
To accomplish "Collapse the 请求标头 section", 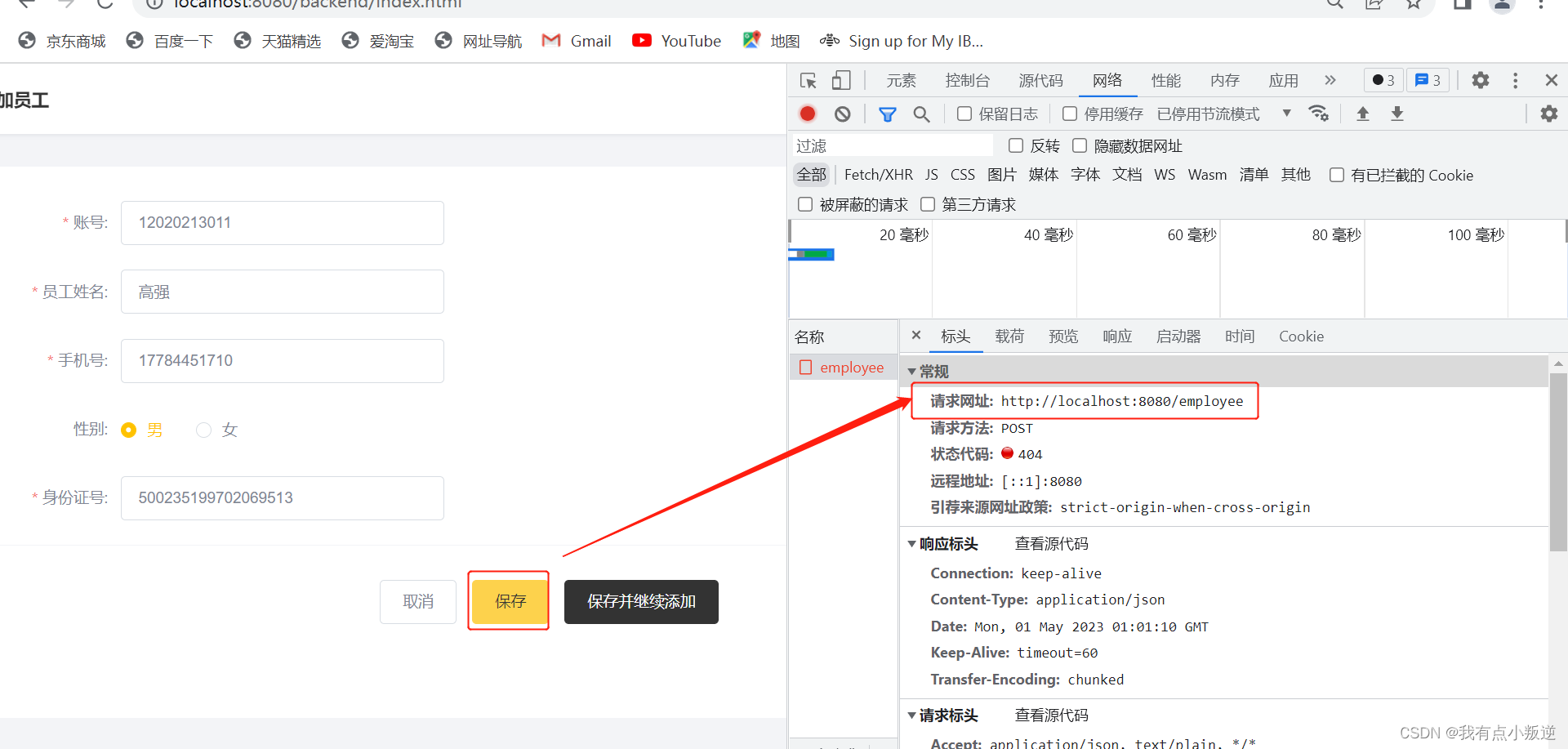I will point(912,716).
